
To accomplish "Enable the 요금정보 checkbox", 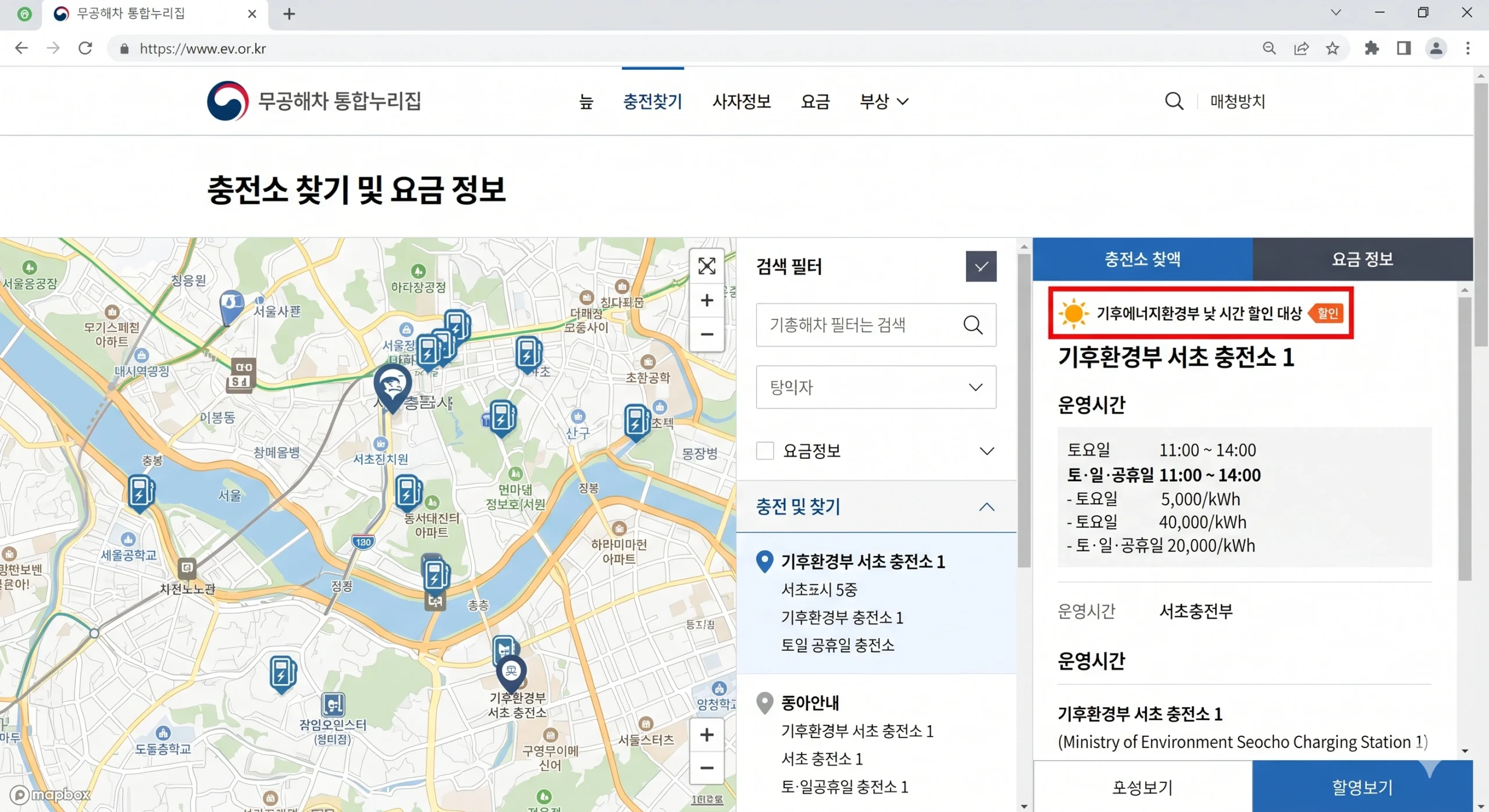I will coord(765,450).
